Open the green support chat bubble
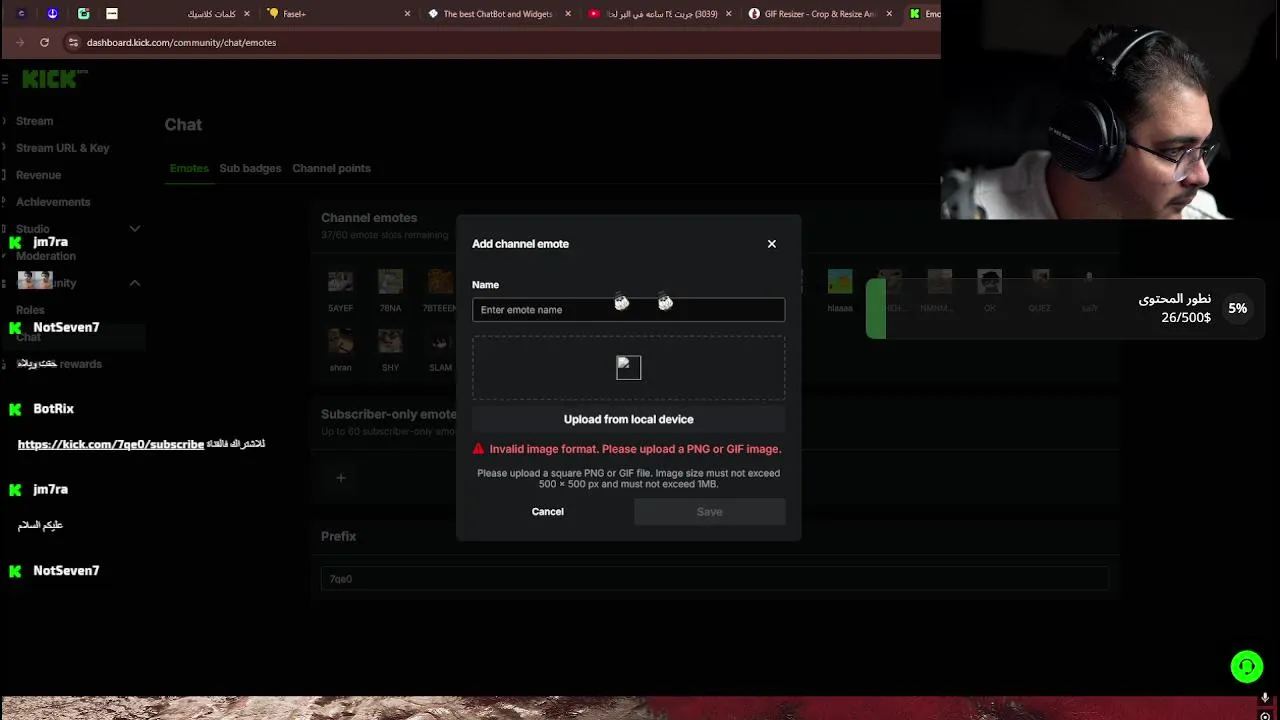 click(1246, 666)
